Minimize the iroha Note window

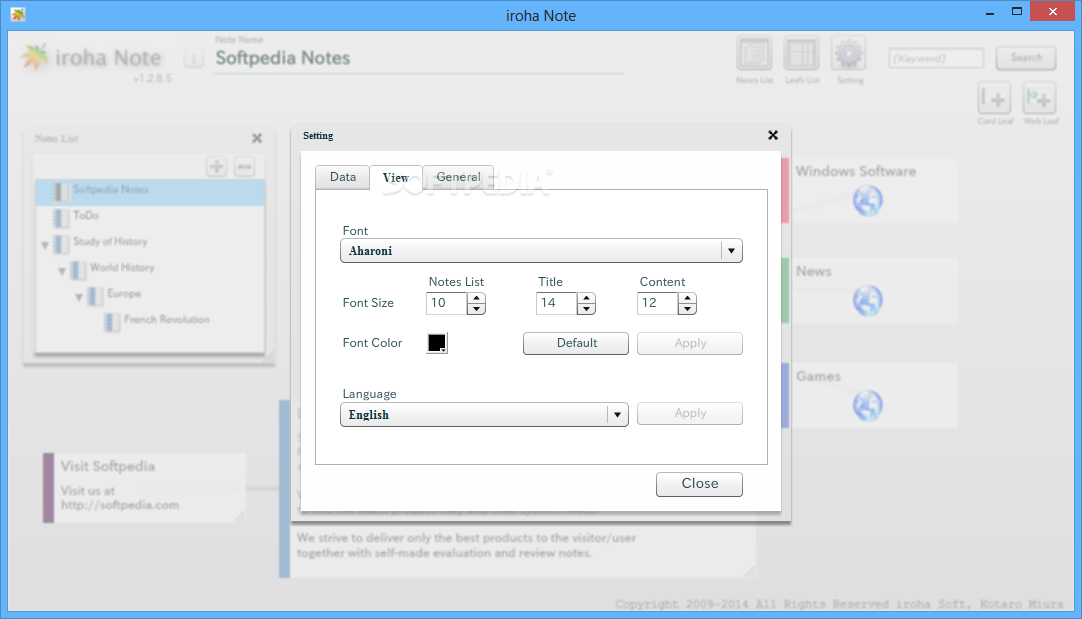pyautogui.click(x=990, y=12)
